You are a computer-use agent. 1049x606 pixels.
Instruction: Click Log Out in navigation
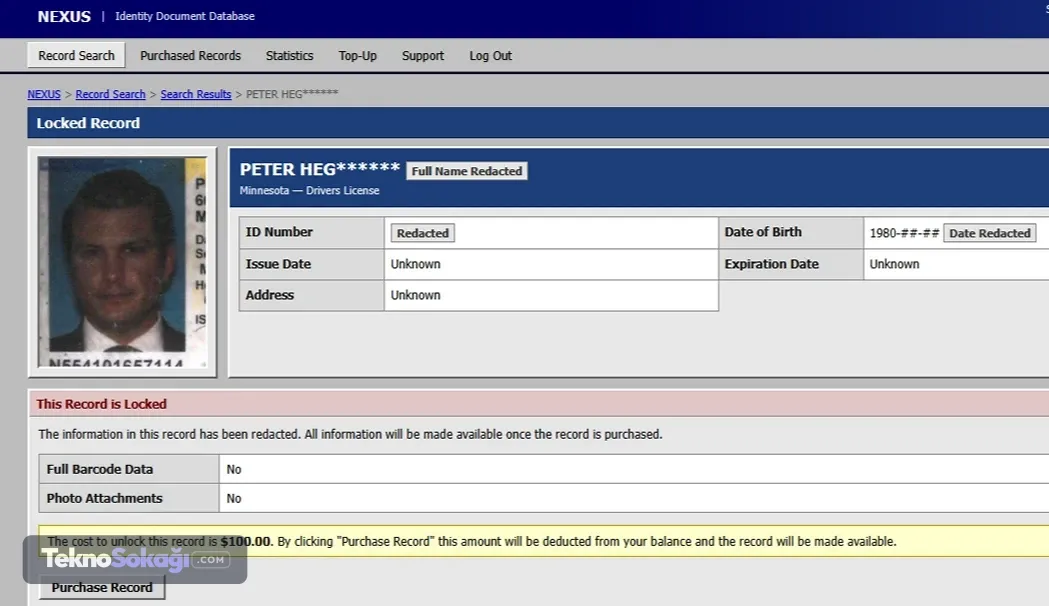point(490,56)
